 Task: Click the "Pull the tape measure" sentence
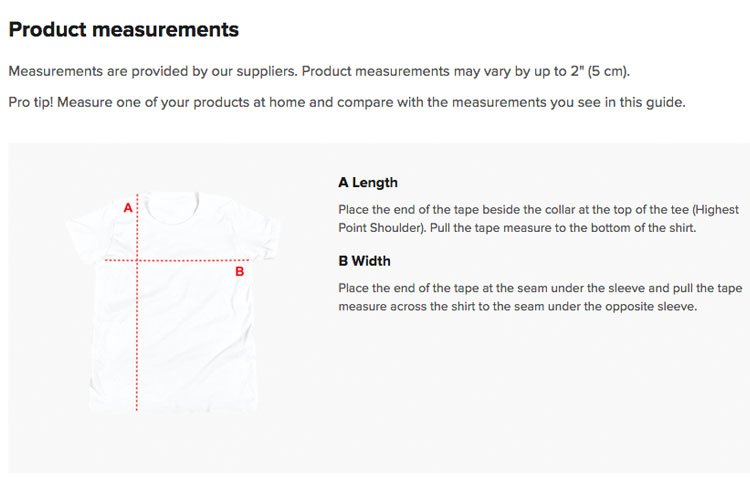563,228
